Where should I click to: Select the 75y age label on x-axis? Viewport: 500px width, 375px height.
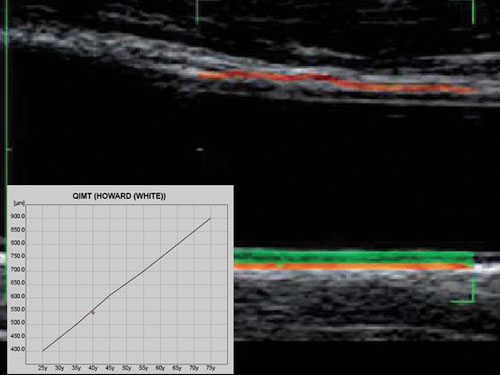pos(211,368)
